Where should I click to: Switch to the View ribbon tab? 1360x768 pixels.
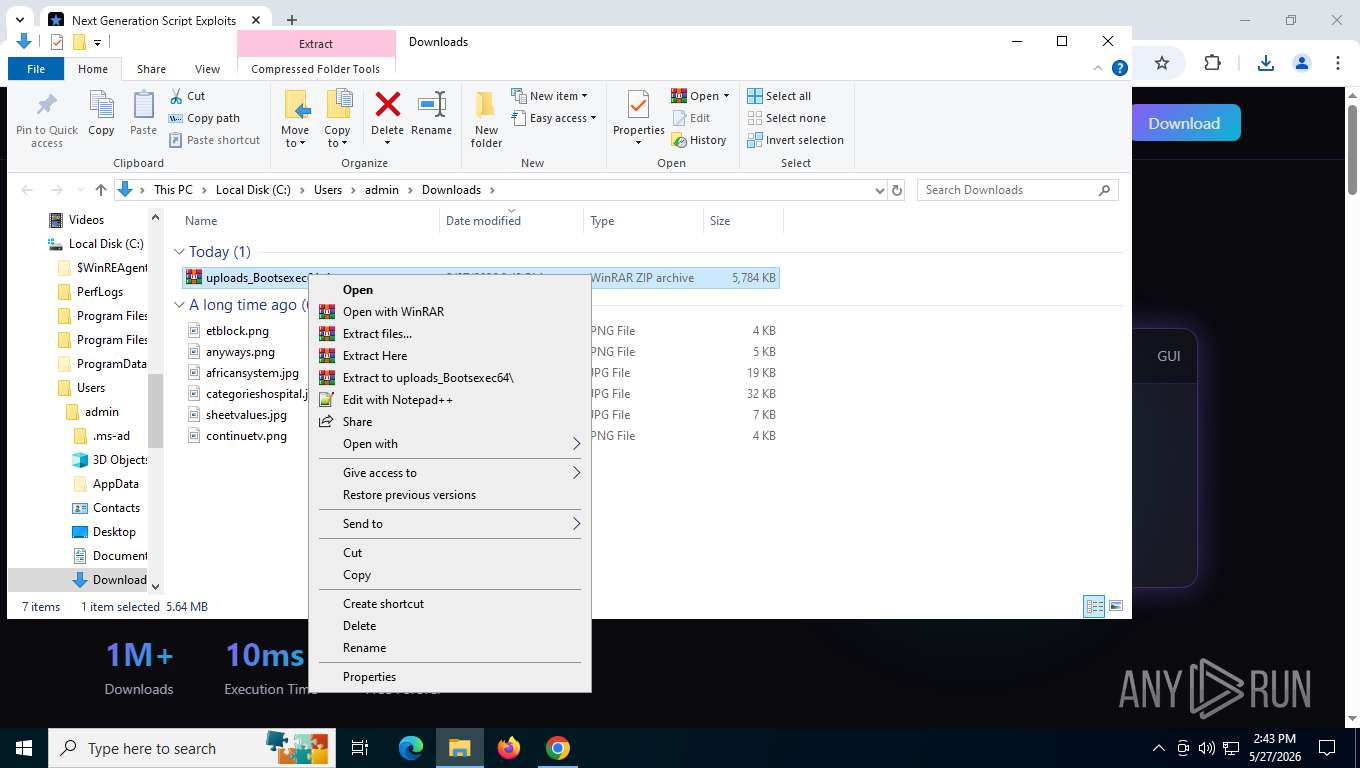[x=207, y=69]
